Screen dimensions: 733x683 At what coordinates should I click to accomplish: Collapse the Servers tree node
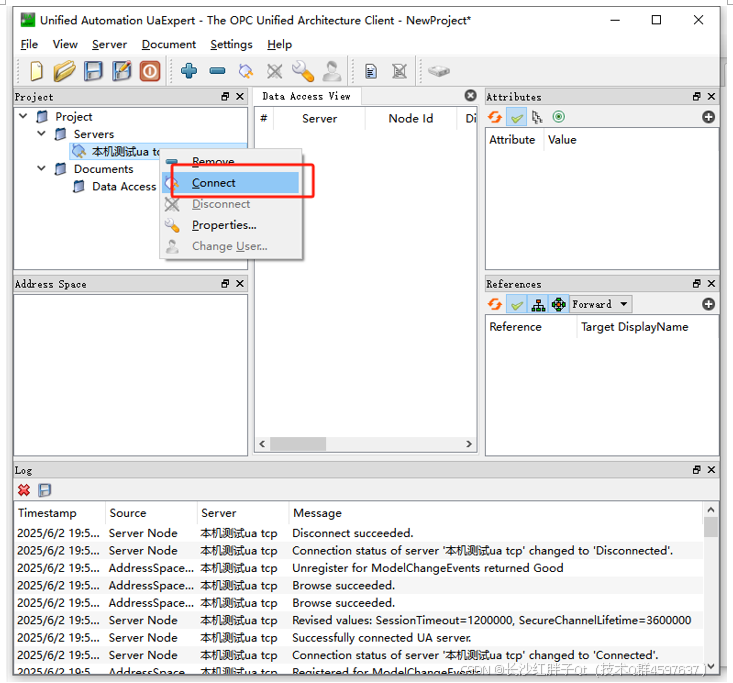click(x=41, y=134)
